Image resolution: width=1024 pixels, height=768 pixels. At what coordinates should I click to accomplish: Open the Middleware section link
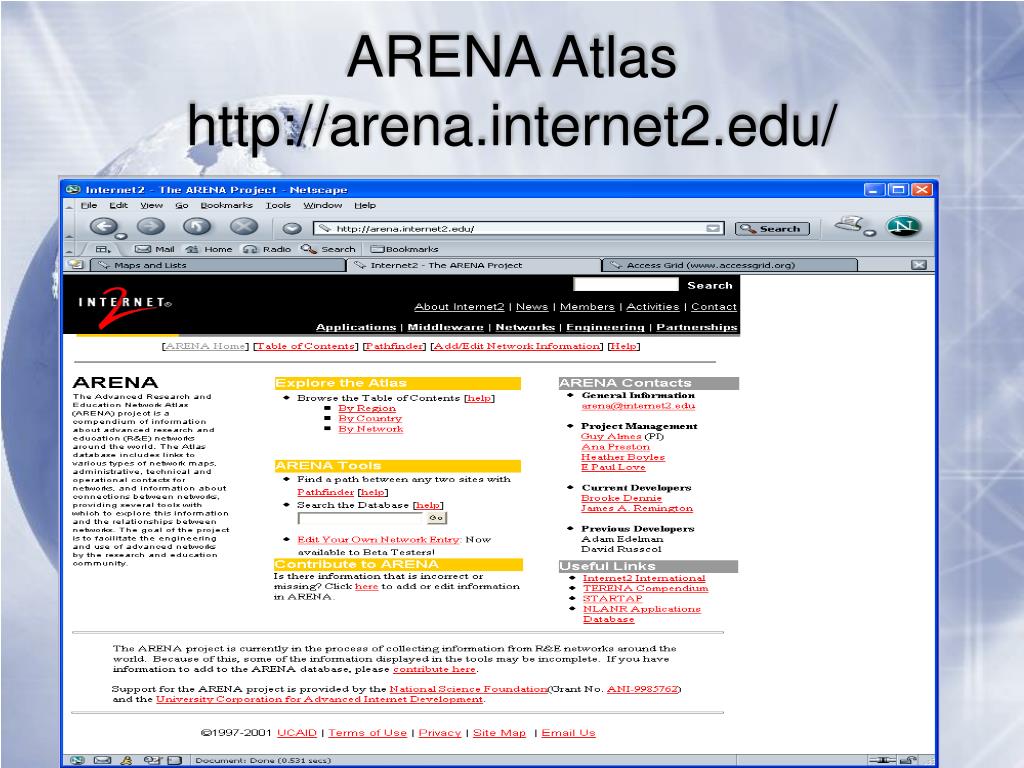click(445, 327)
